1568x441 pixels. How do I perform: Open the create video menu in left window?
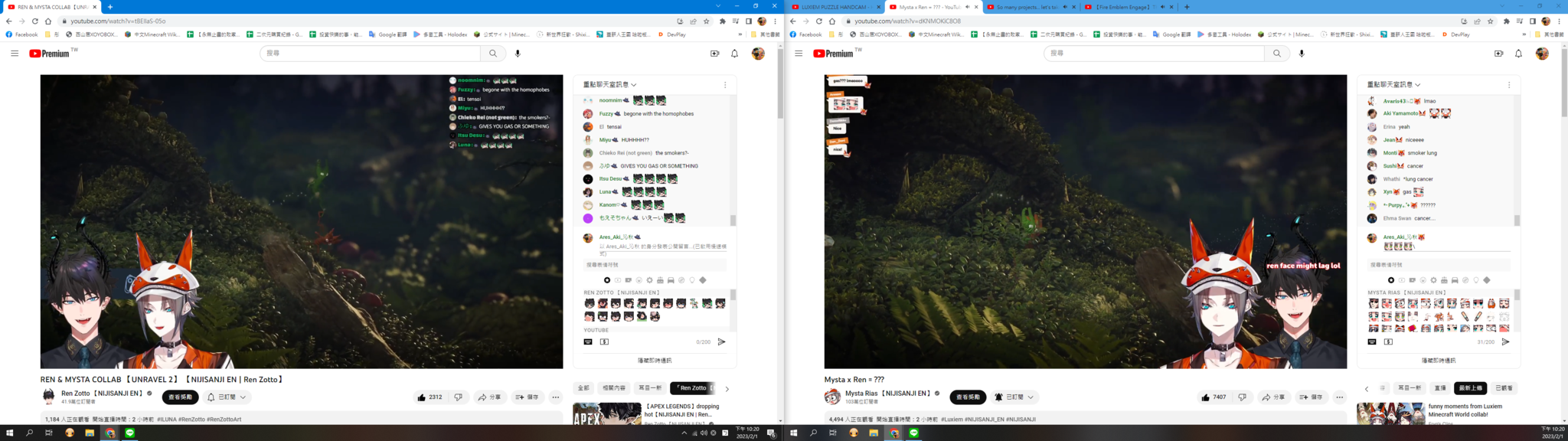pos(714,54)
